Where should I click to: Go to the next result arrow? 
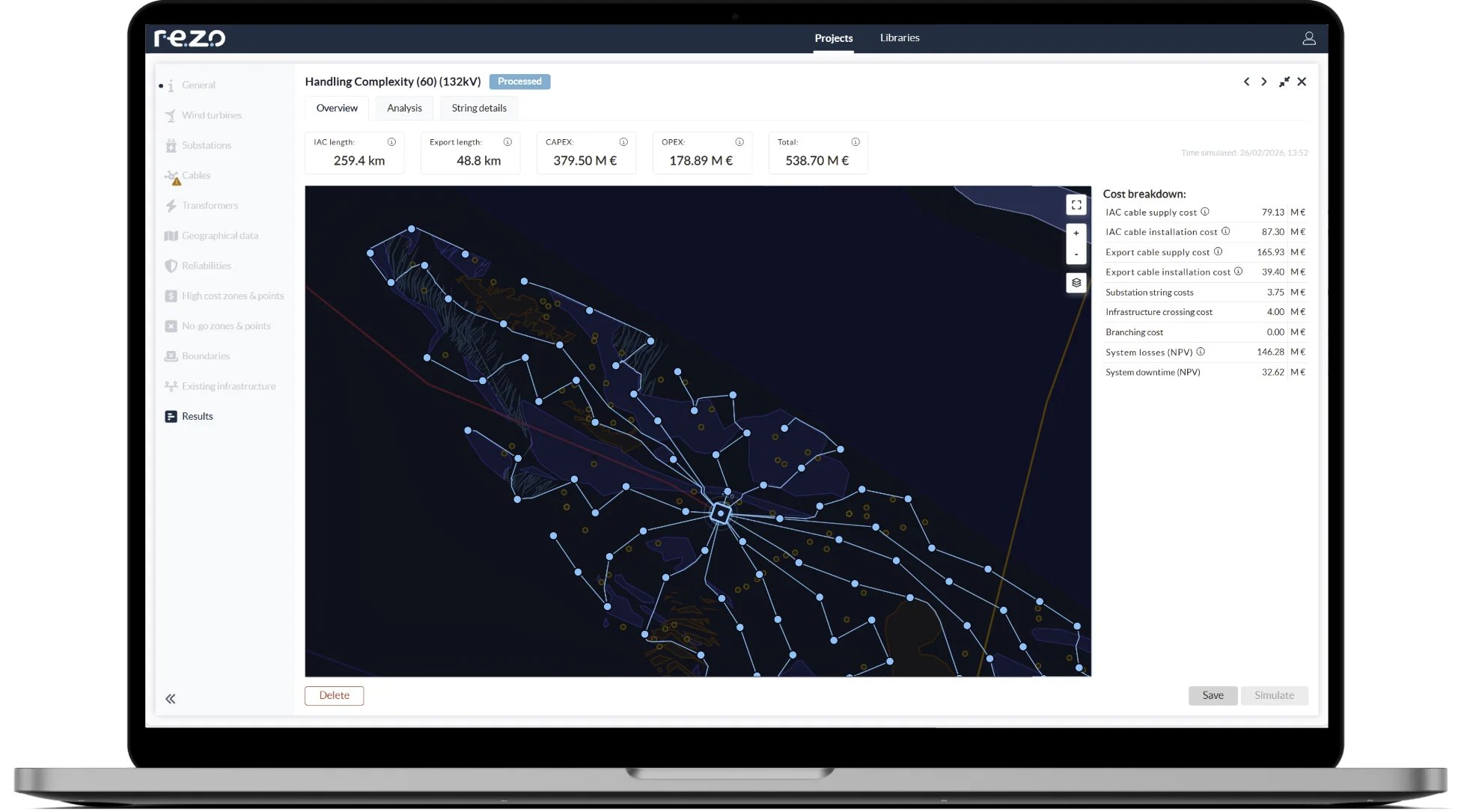[x=1264, y=82]
